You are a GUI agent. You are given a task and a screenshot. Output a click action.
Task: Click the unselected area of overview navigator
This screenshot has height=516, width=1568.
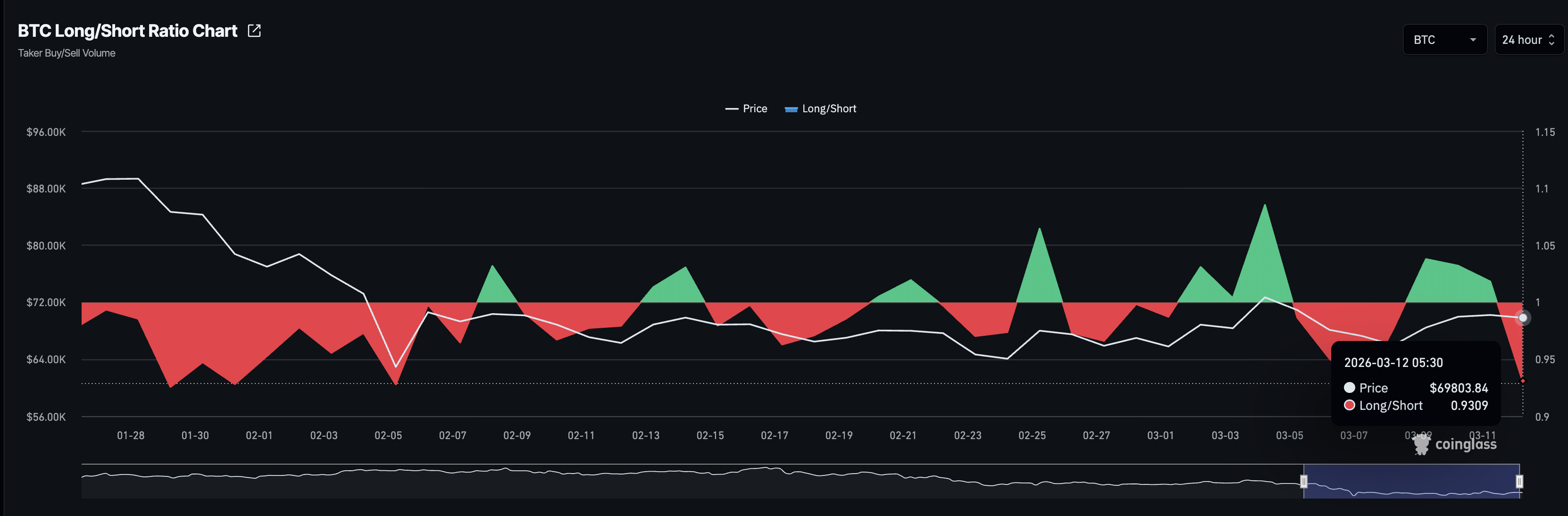[x=669, y=484]
